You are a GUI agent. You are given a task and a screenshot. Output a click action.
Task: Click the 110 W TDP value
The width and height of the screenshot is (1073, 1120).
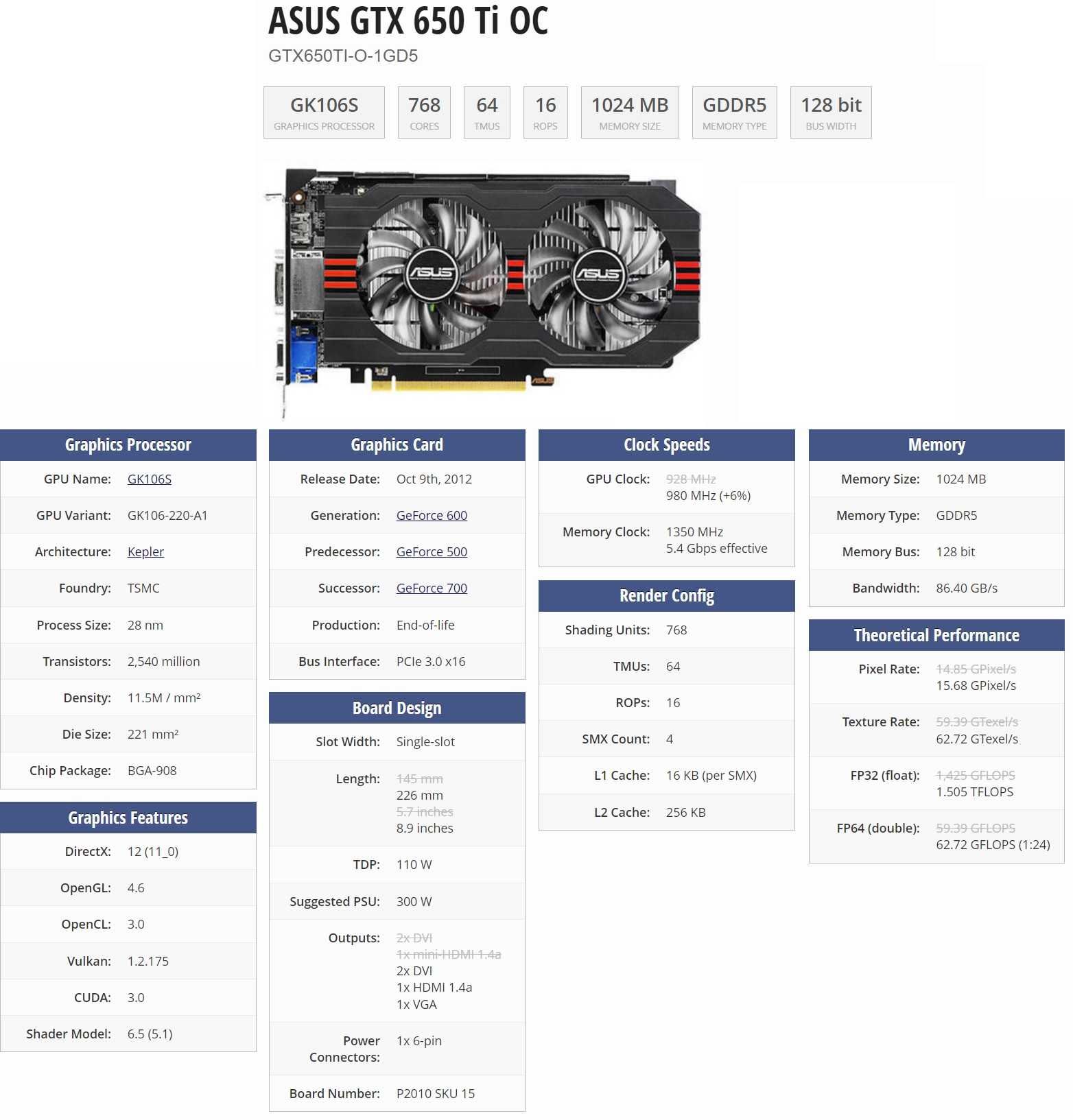pyautogui.click(x=414, y=864)
